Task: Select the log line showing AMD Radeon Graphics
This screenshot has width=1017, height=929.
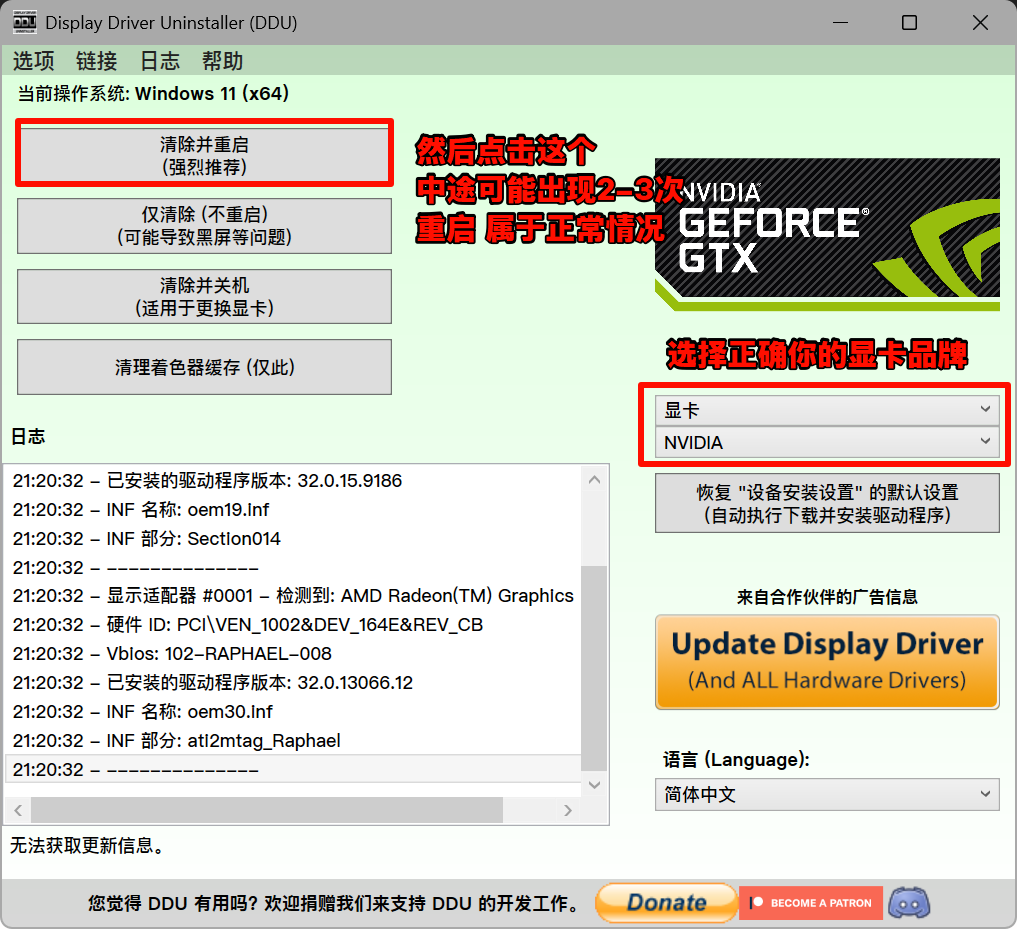Action: click(x=290, y=594)
